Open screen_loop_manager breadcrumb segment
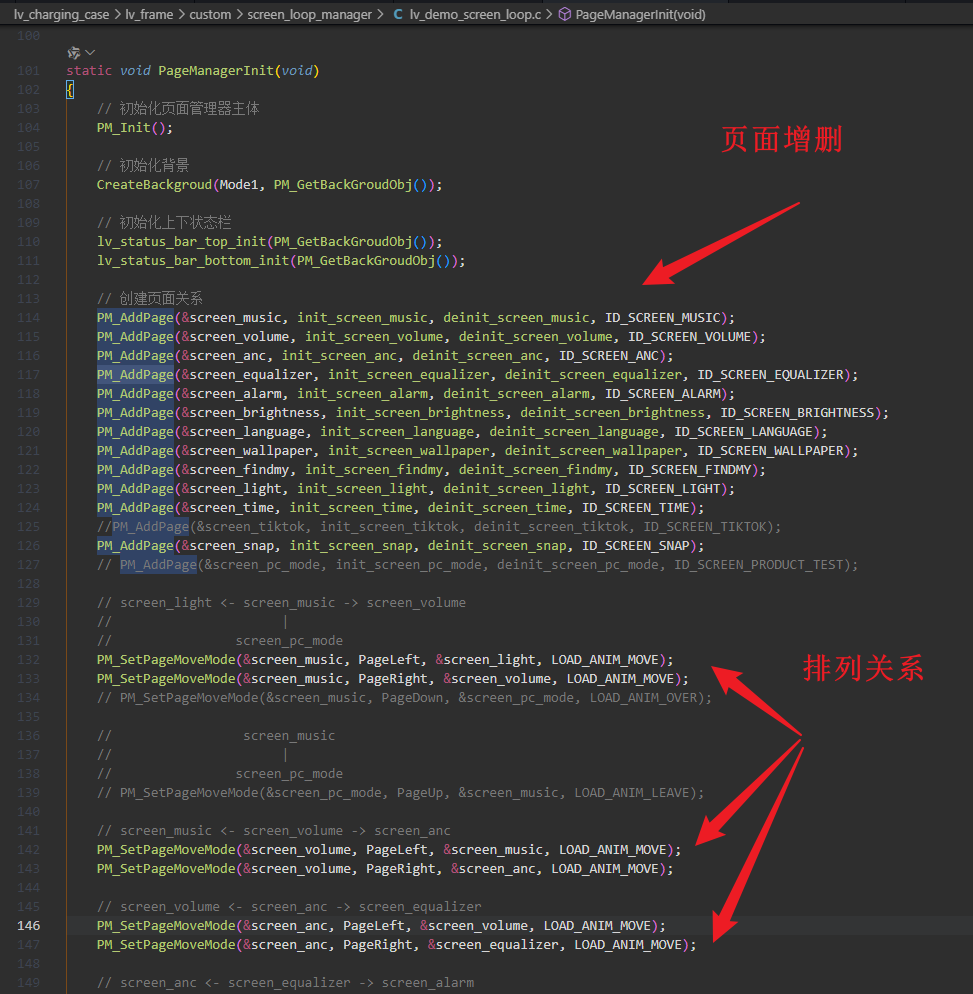Screen dimensions: 973x994 [309, 14]
